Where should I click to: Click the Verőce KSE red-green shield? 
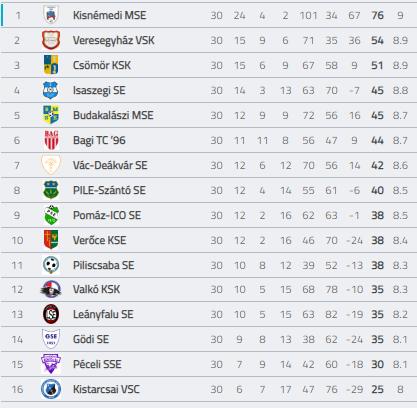[51, 240]
